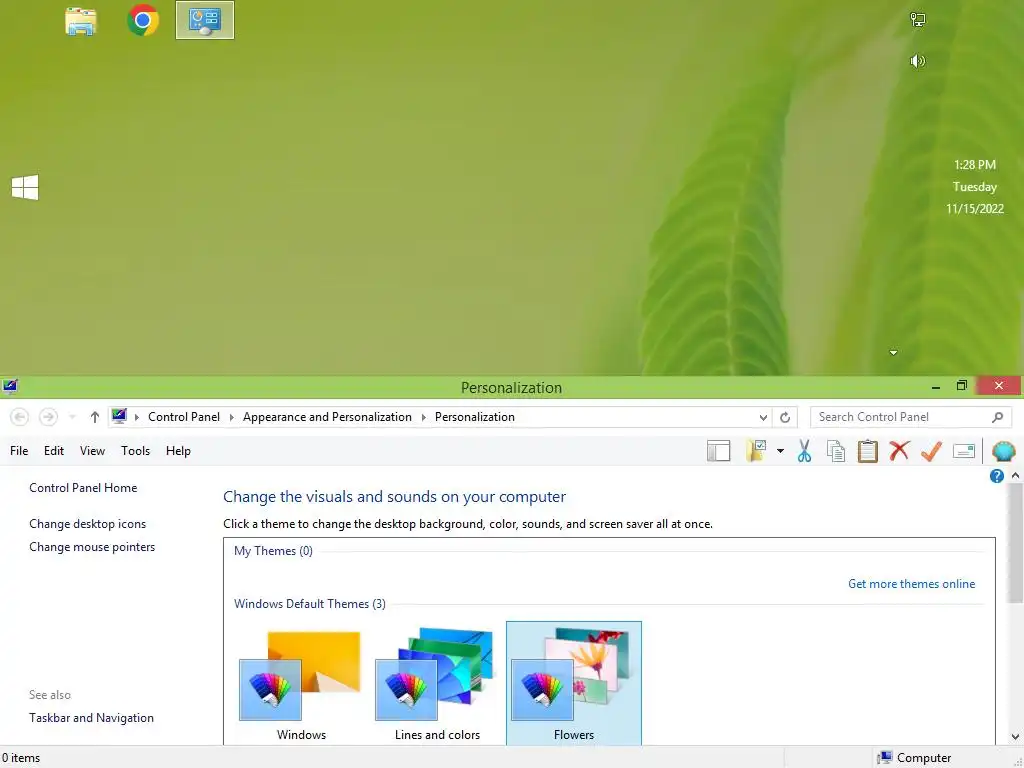Open Change mouse pointers link
The width and height of the screenshot is (1024, 768).
pos(92,547)
